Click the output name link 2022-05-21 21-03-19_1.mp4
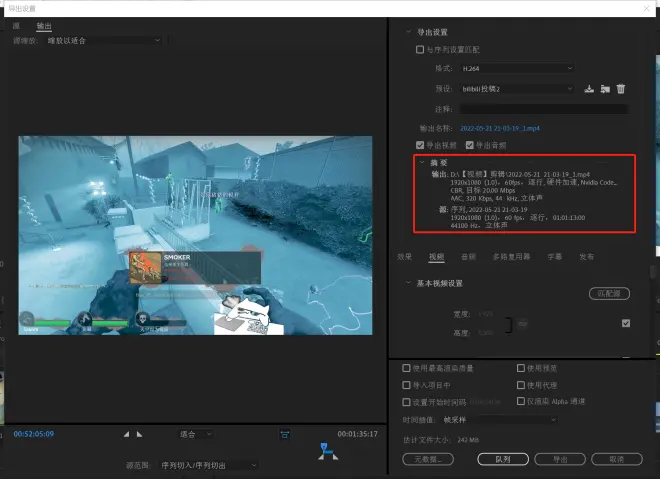 tap(500, 128)
